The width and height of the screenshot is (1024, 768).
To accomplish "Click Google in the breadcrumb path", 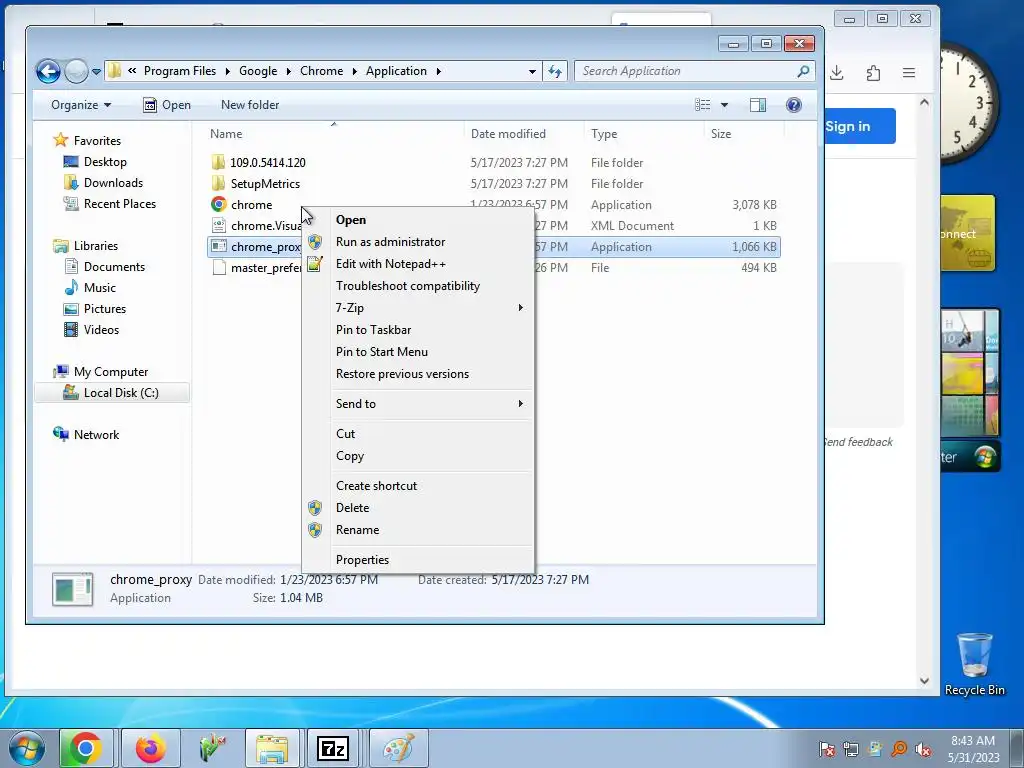I will tap(258, 71).
